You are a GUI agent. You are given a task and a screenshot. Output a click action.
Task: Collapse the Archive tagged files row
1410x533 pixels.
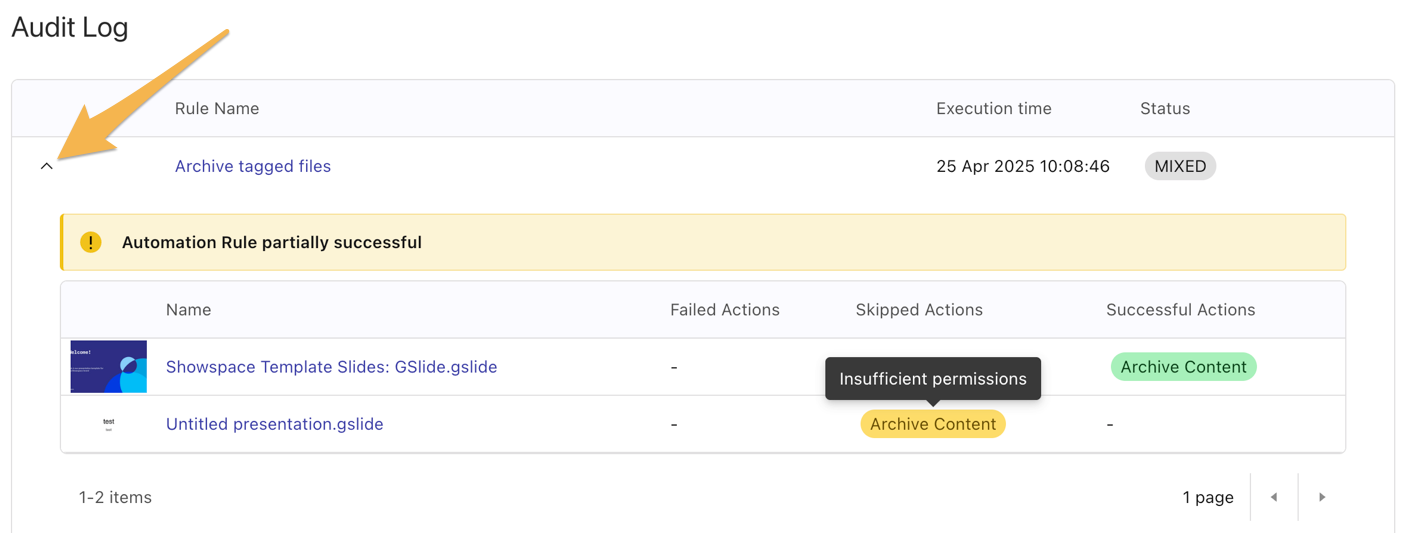point(46,166)
